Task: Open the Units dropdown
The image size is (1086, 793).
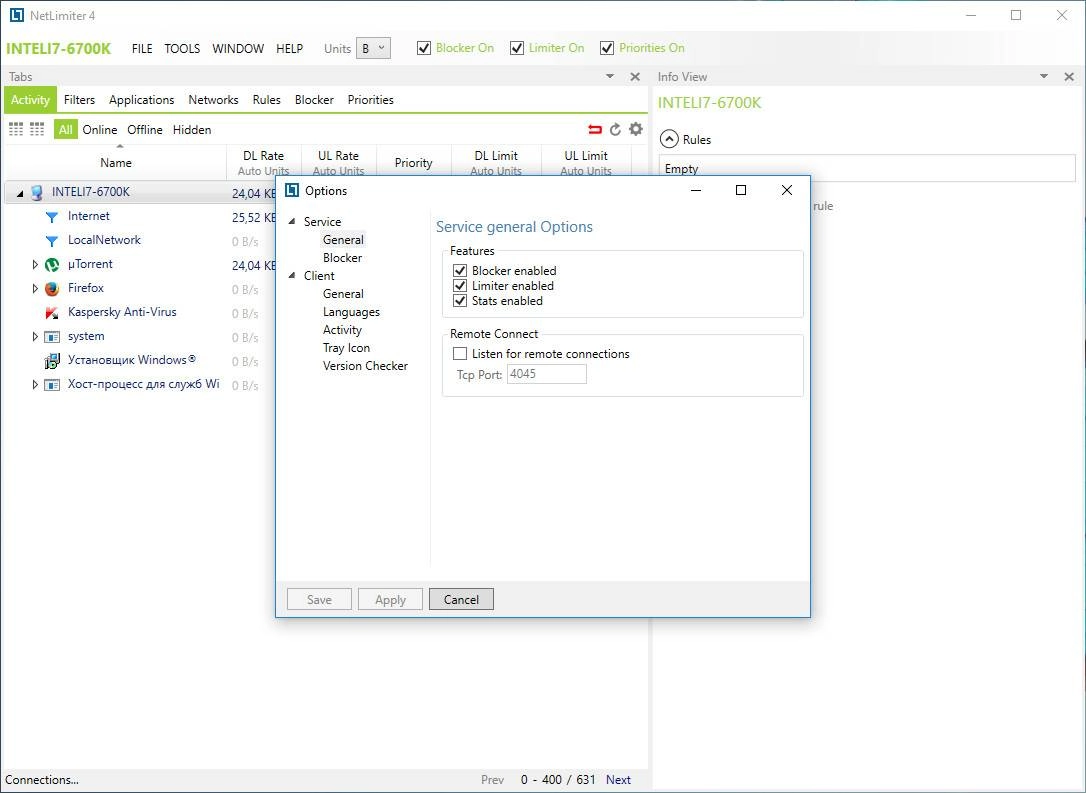Action: pyautogui.click(x=373, y=48)
